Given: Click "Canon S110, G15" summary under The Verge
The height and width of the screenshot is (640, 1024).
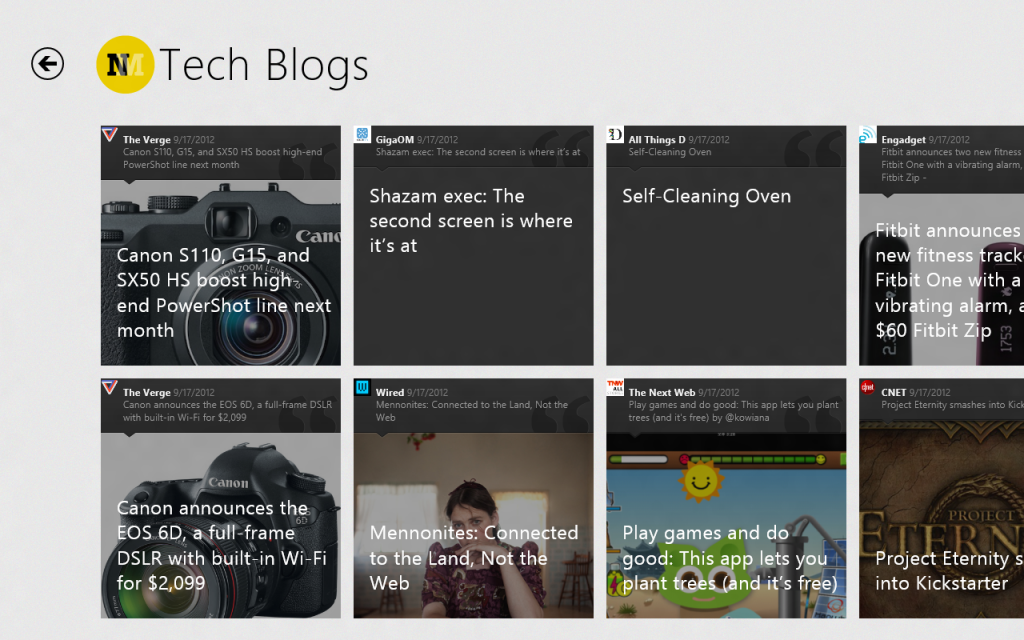Looking at the screenshot, I should 222,158.
